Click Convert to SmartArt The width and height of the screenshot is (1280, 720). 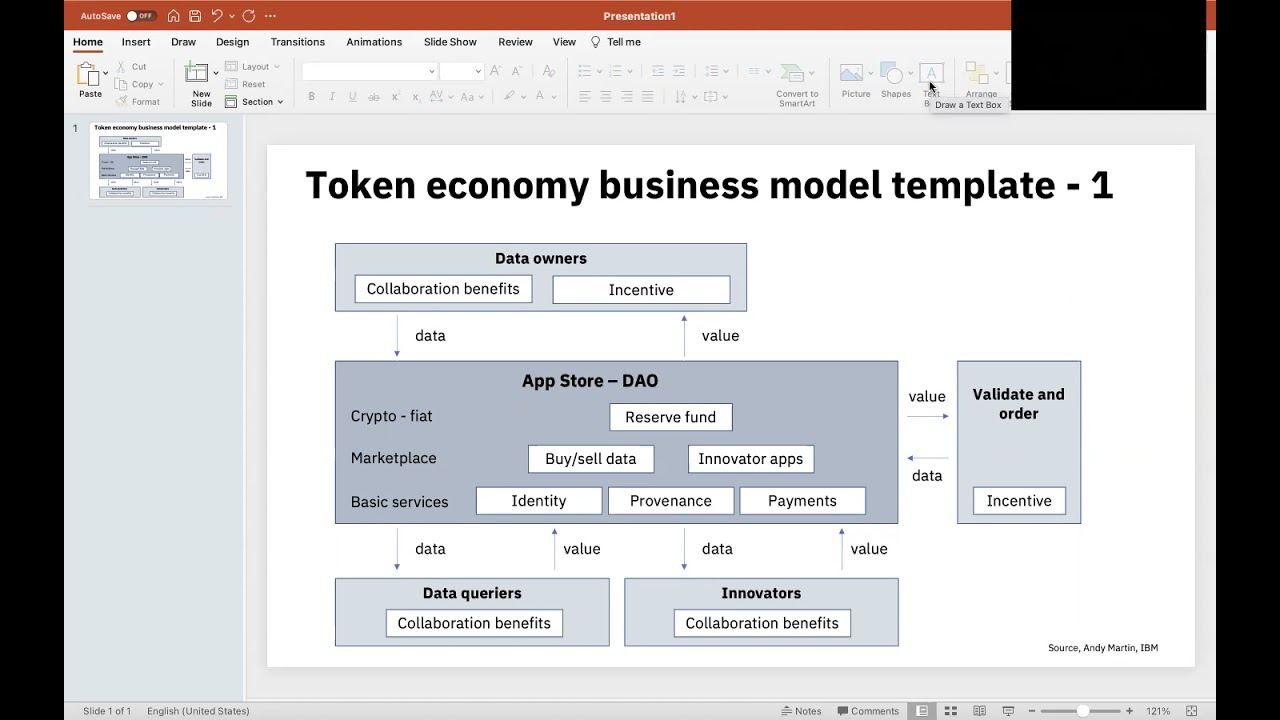[797, 85]
